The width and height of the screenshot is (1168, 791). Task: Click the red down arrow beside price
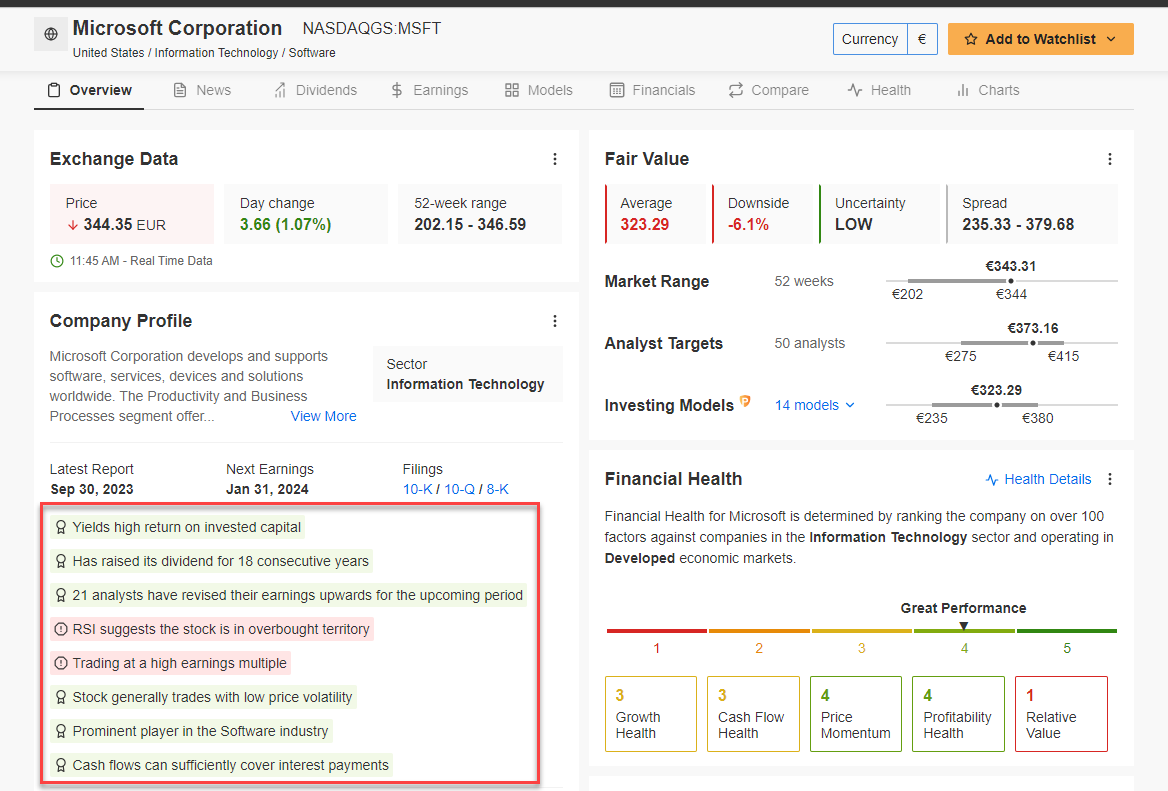pos(73,225)
